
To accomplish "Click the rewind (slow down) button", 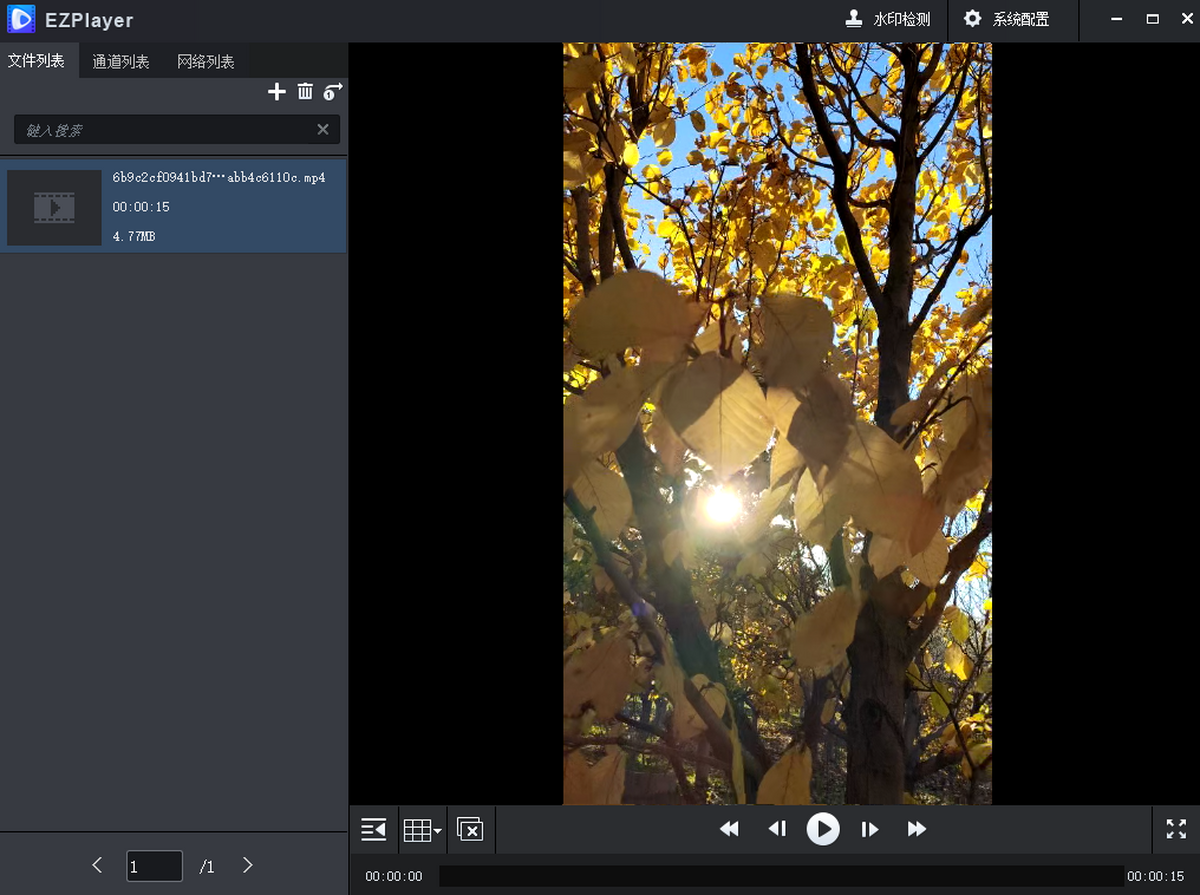I will pos(730,829).
